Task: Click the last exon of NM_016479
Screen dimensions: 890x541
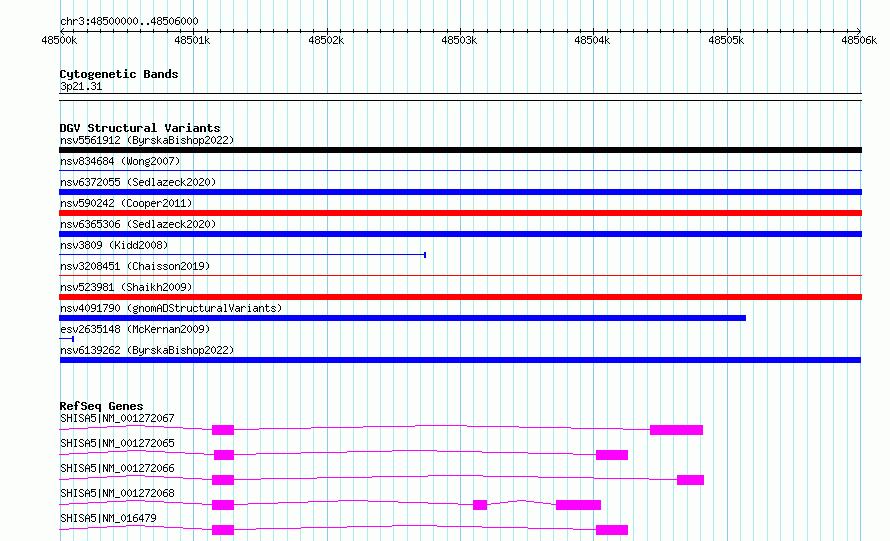Action: coord(612,530)
